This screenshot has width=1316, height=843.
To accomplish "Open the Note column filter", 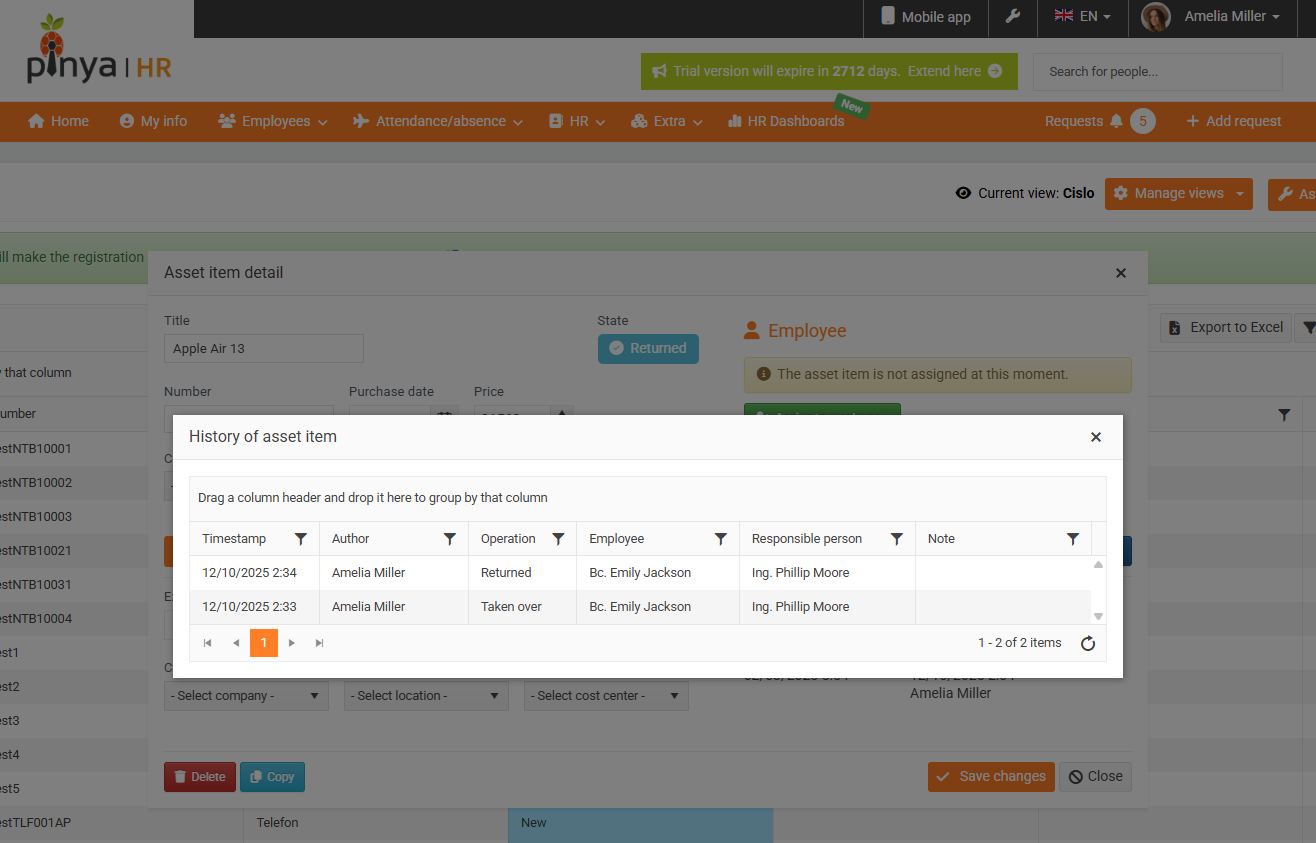I will pos(1073,539).
